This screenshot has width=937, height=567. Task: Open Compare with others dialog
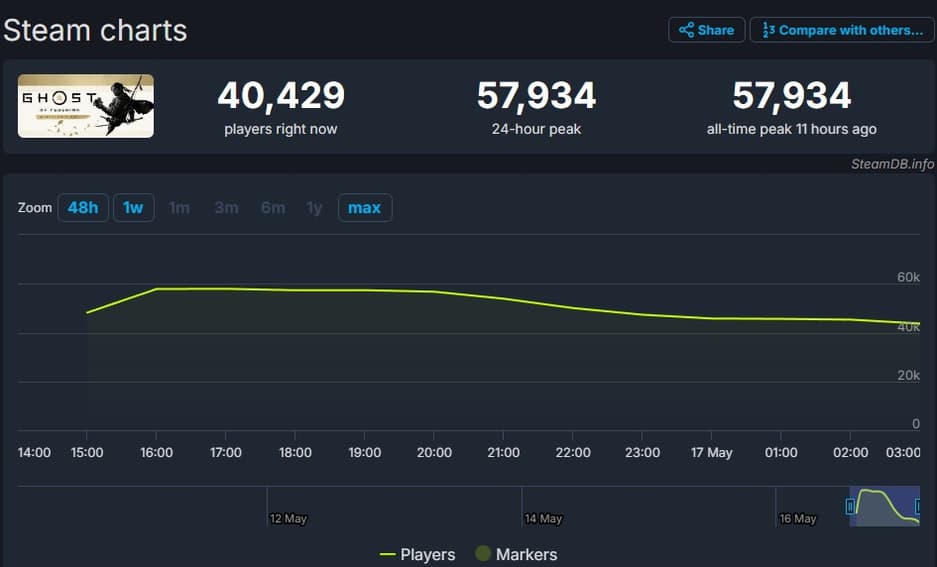tap(842, 30)
